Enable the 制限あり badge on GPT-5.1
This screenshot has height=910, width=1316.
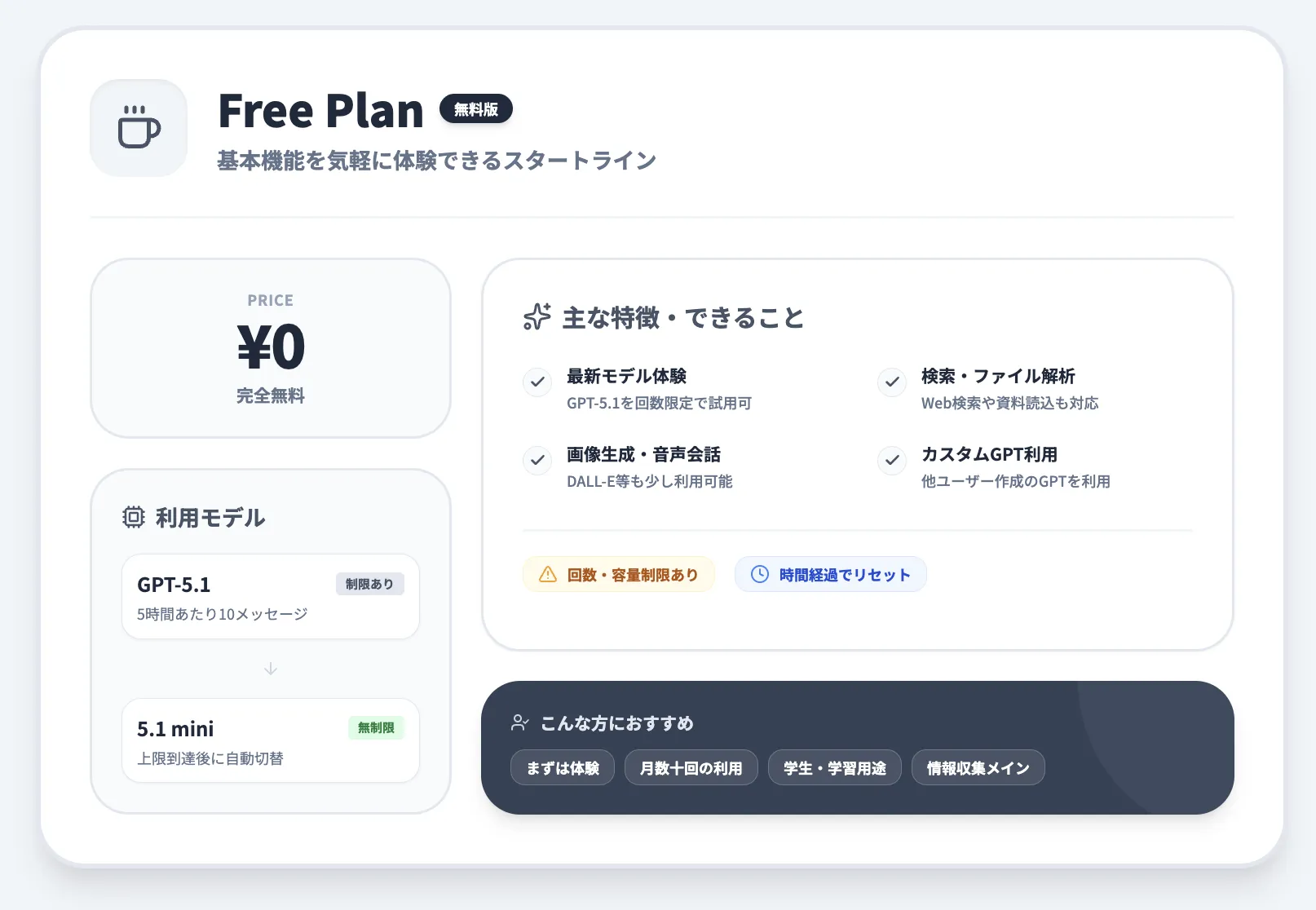(x=370, y=584)
